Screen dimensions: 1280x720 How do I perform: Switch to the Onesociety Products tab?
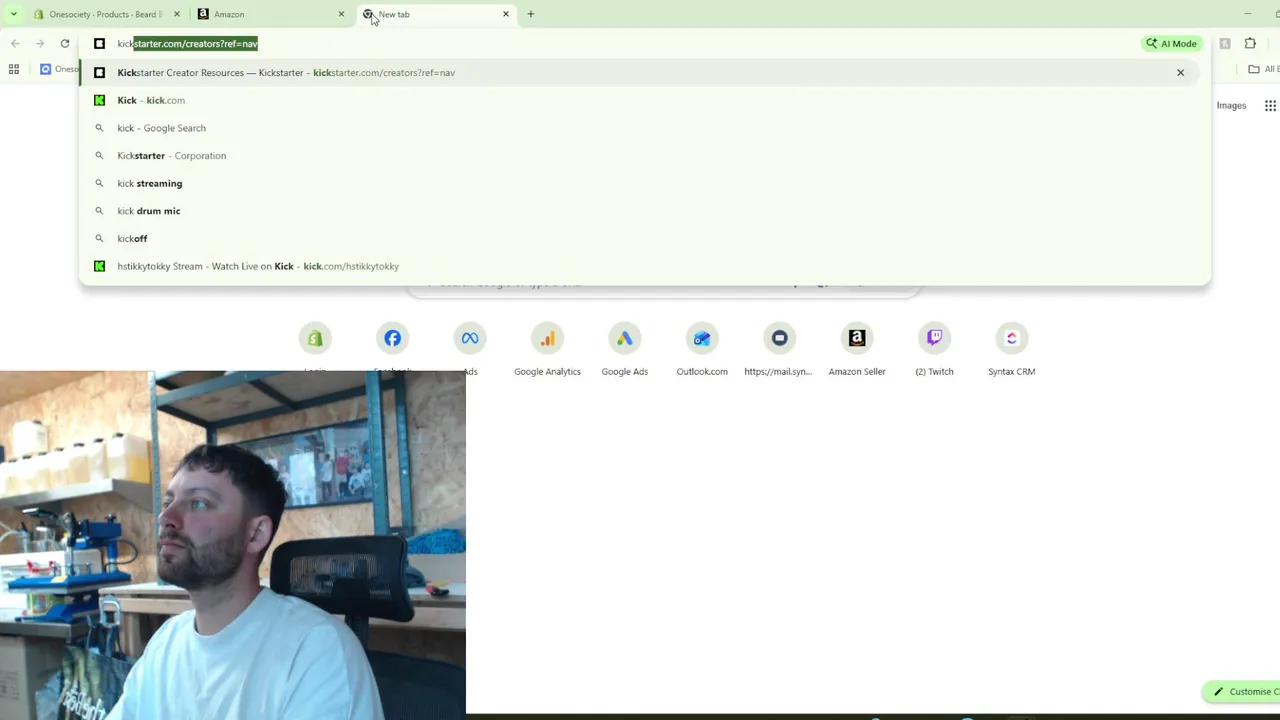click(x=105, y=14)
